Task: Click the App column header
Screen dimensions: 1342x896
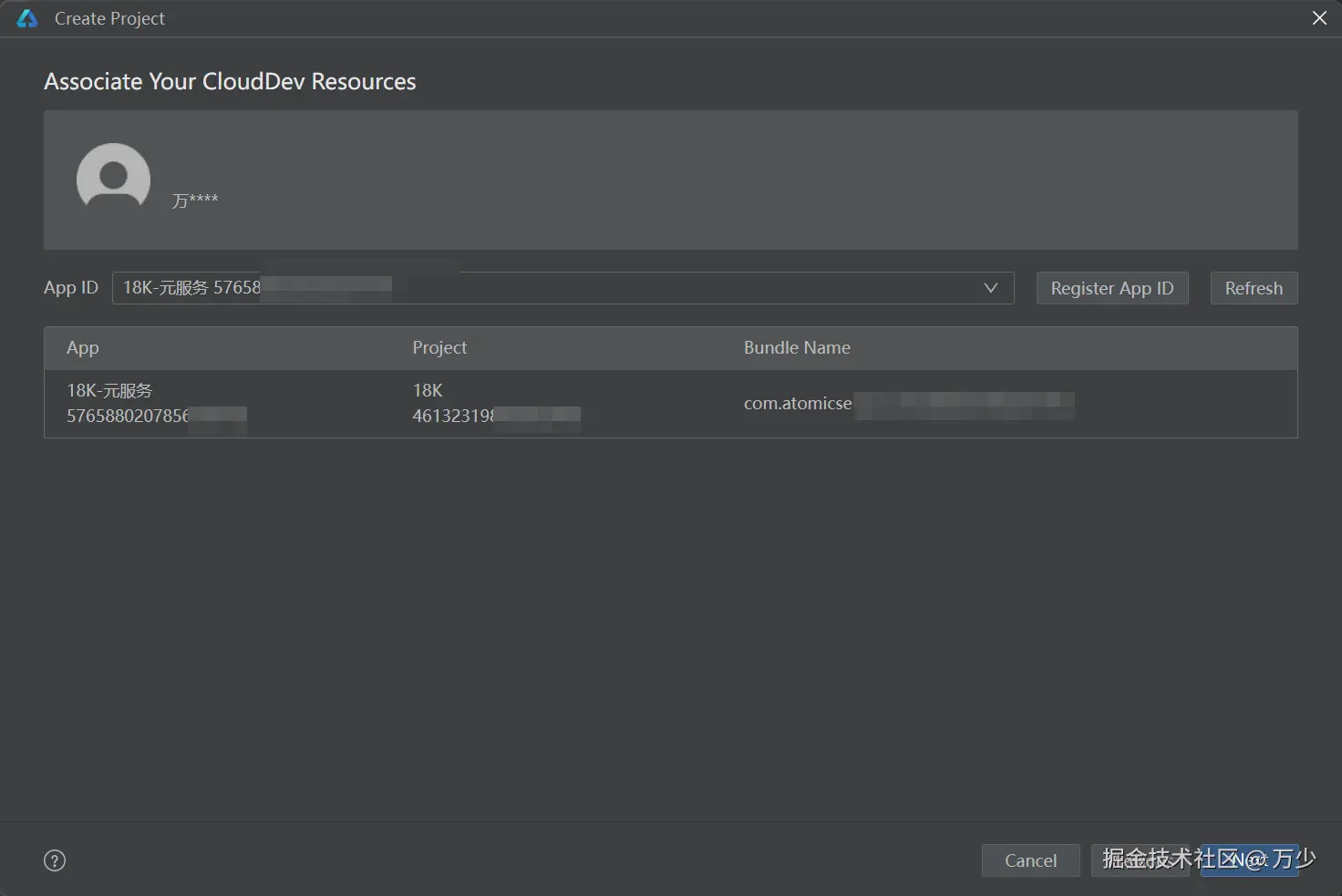Action: point(83,347)
